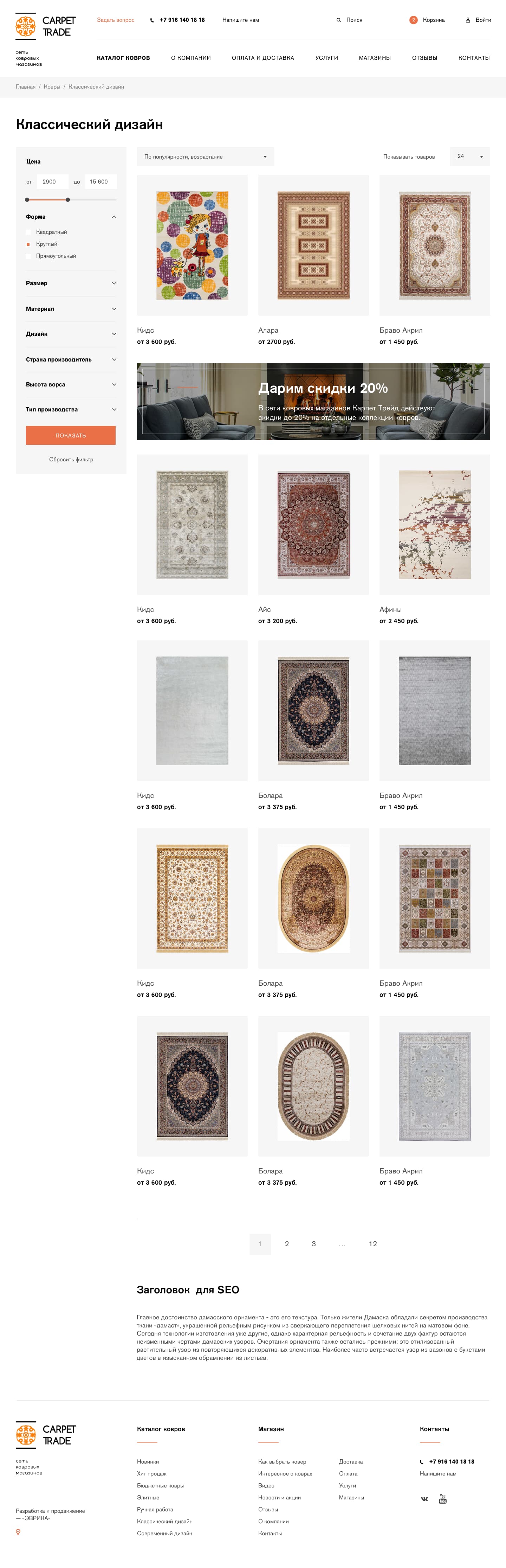Click the Сбросить фильтр link
The image size is (506, 1568).
(x=71, y=460)
